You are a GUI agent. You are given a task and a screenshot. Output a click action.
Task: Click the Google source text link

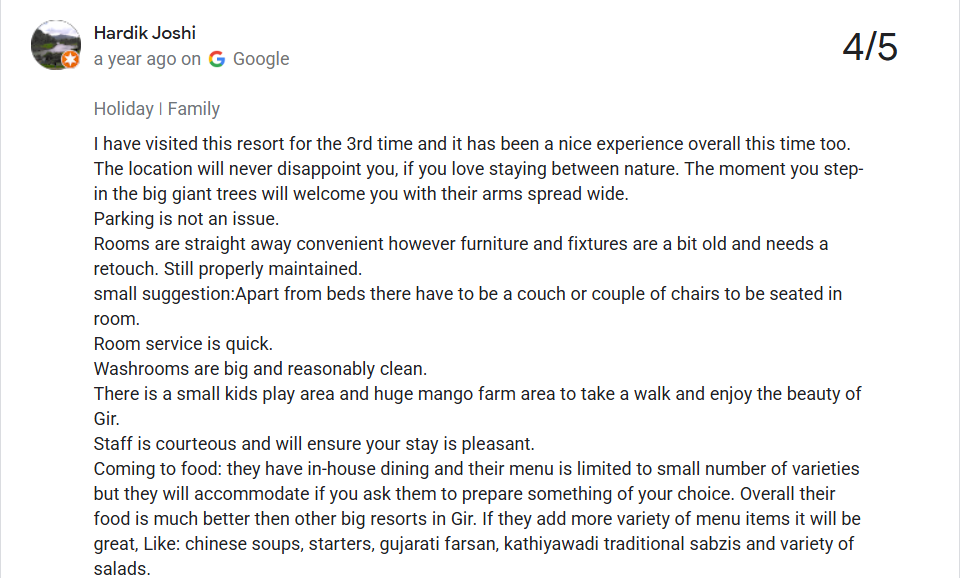(x=261, y=59)
